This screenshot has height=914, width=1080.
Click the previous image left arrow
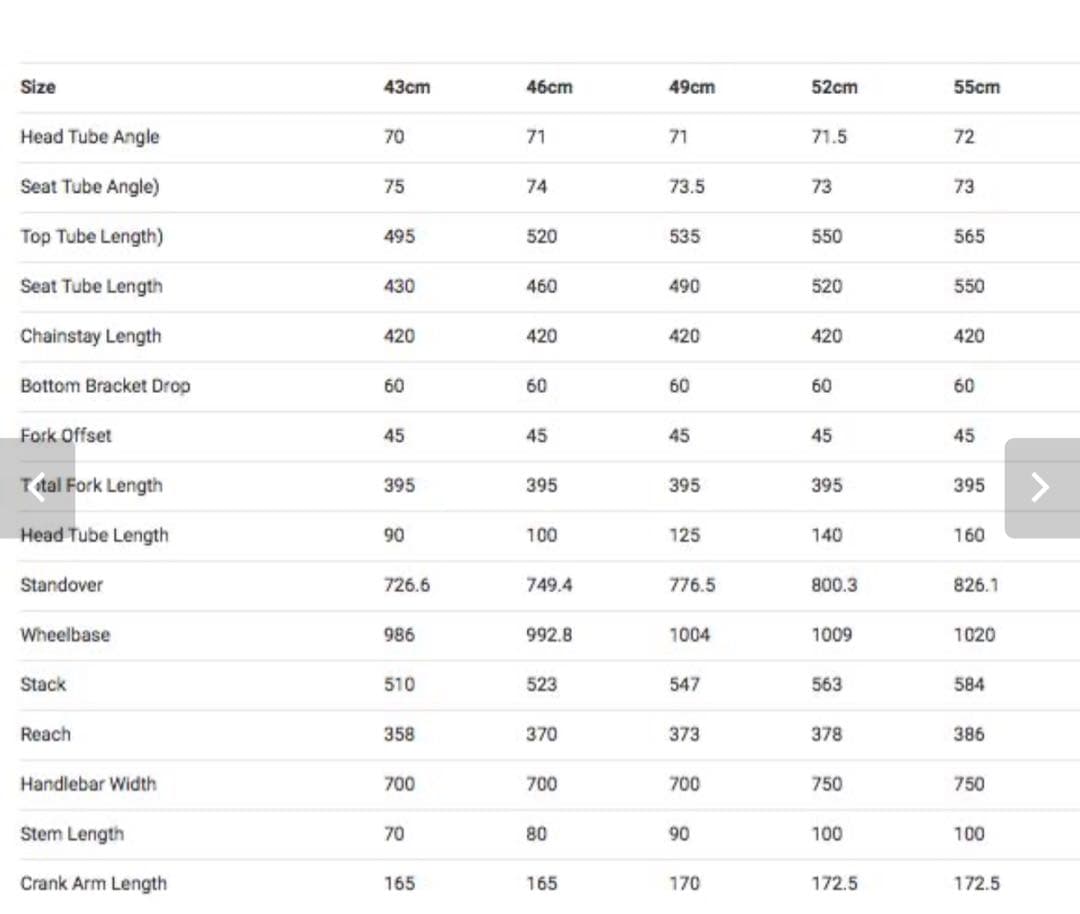(37, 487)
